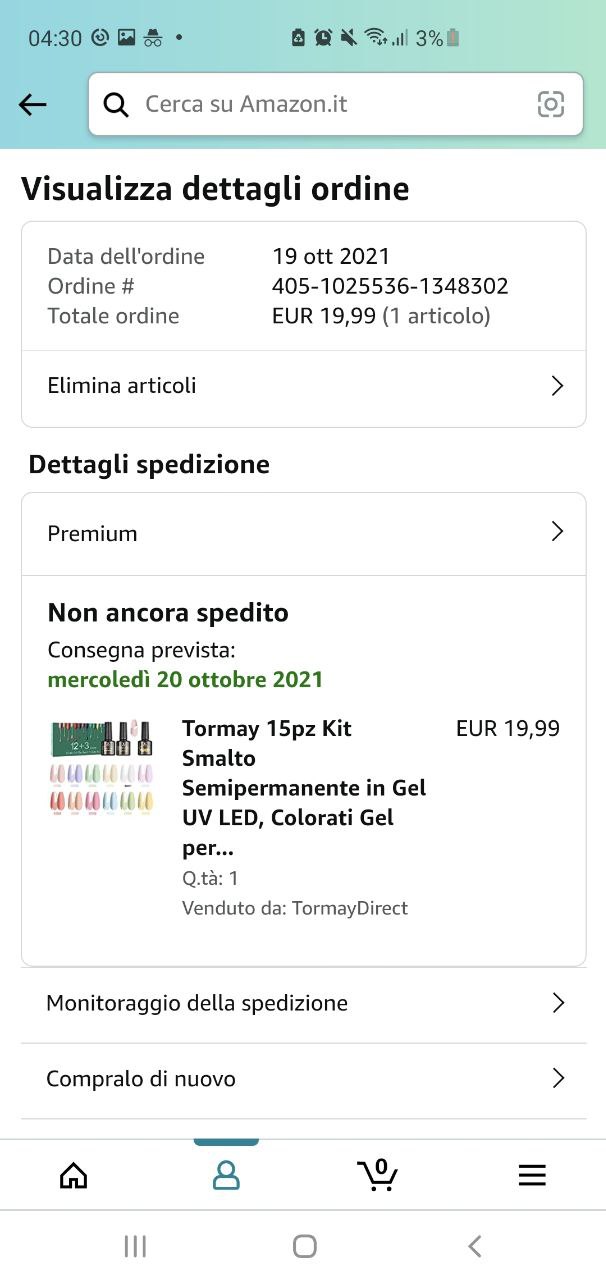Open camera scan in search bar
This screenshot has height=1280, width=606.
tap(550, 104)
